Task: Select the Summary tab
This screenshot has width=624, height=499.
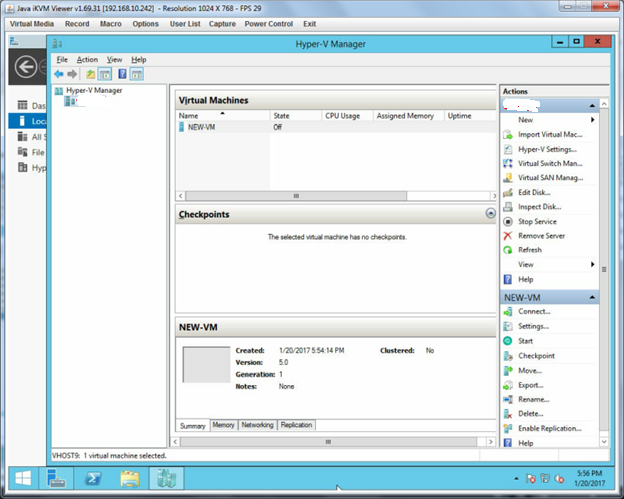Action: tap(193, 426)
